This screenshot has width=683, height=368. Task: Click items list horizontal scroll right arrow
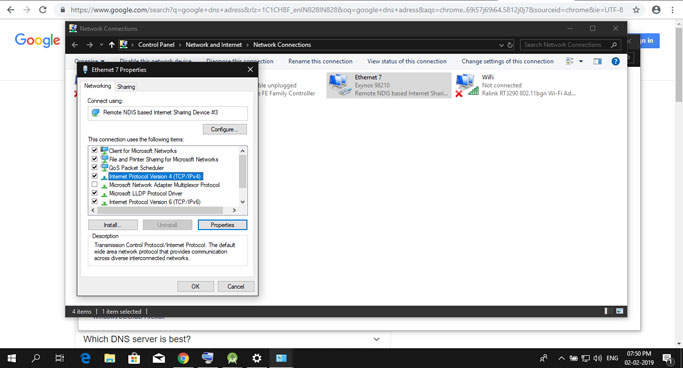pos(234,210)
